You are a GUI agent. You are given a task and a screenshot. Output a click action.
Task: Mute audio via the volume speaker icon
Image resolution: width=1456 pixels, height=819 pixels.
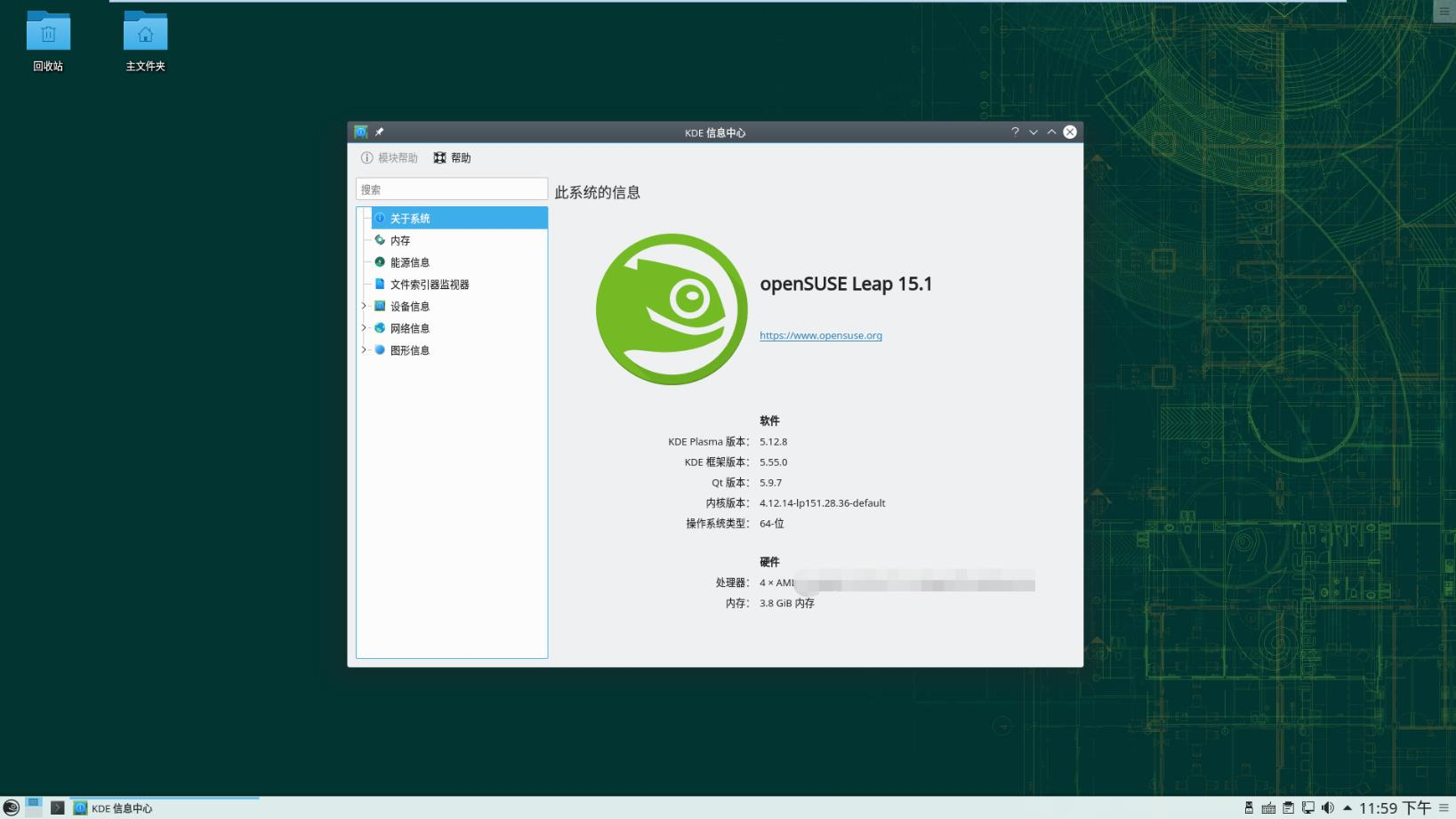pyautogui.click(x=1327, y=807)
